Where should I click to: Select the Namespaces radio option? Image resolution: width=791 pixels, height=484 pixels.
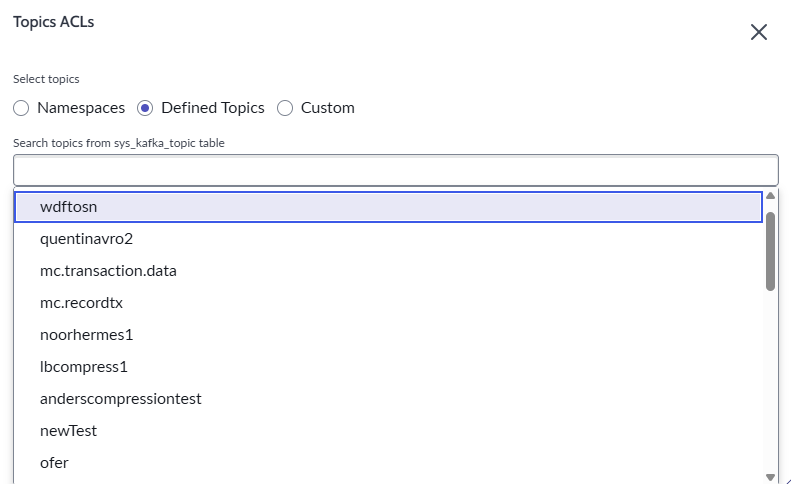21,108
